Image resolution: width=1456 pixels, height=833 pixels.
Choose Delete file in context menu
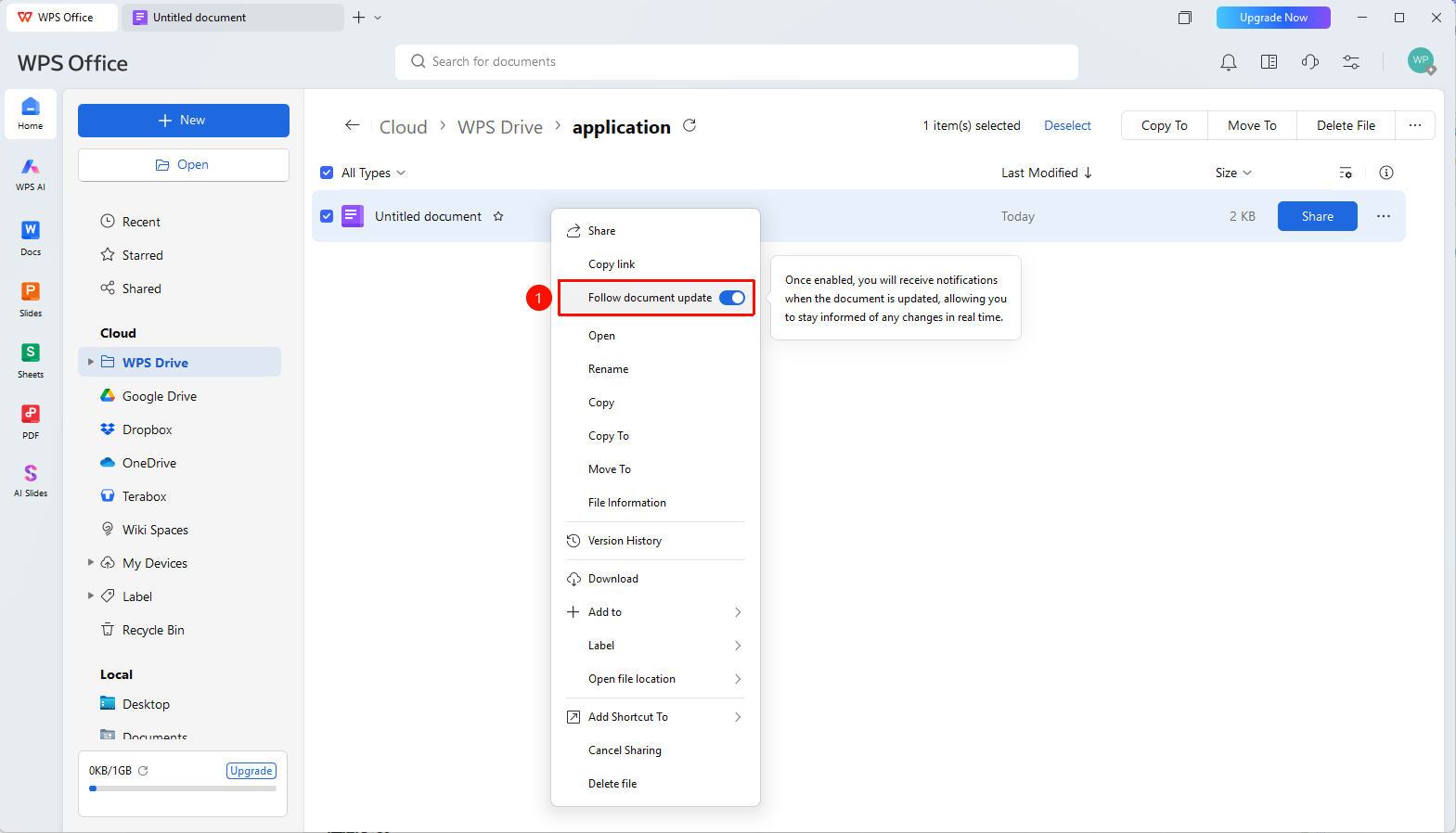click(655, 784)
